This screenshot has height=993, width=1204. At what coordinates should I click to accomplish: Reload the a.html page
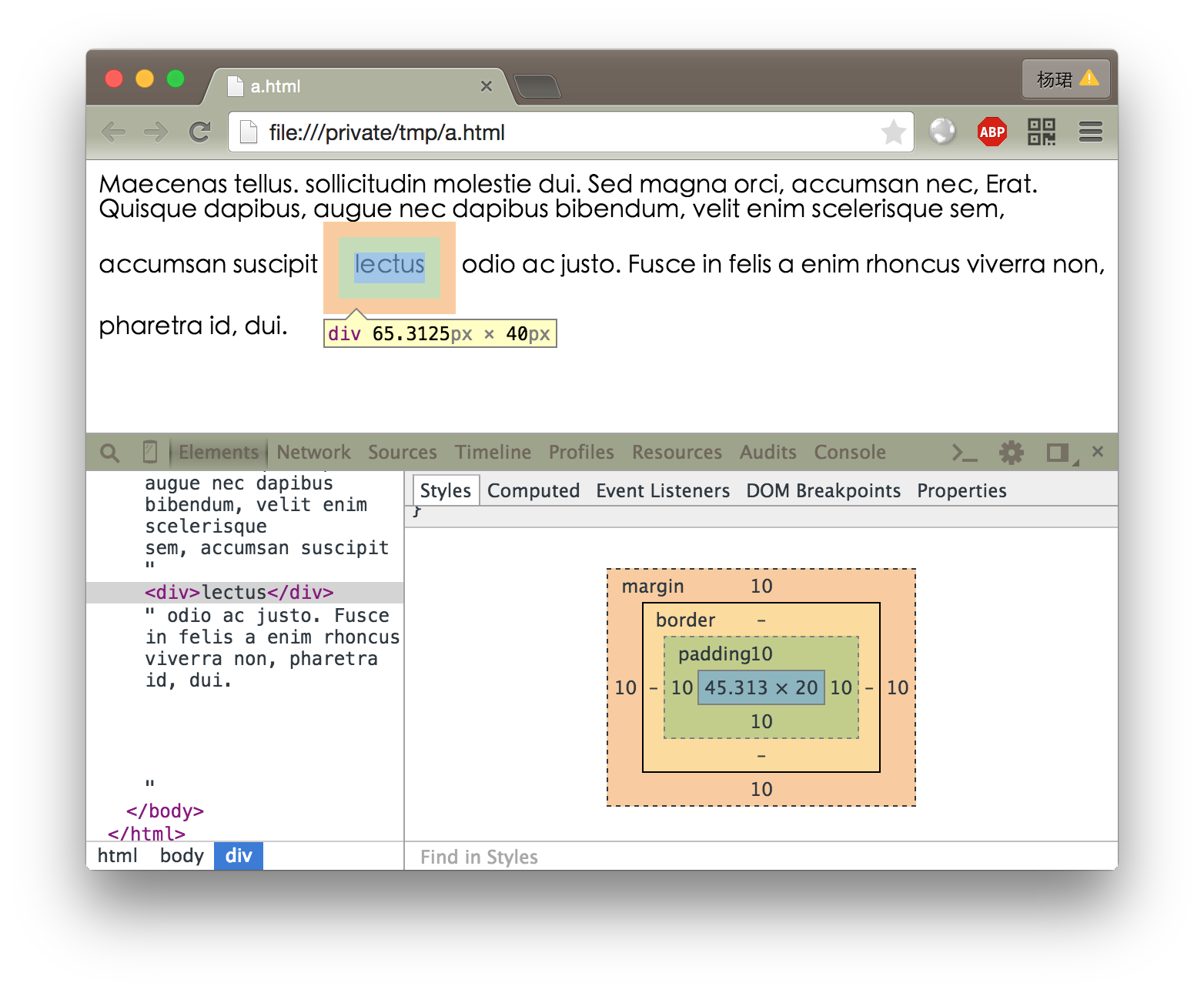coord(200,132)
